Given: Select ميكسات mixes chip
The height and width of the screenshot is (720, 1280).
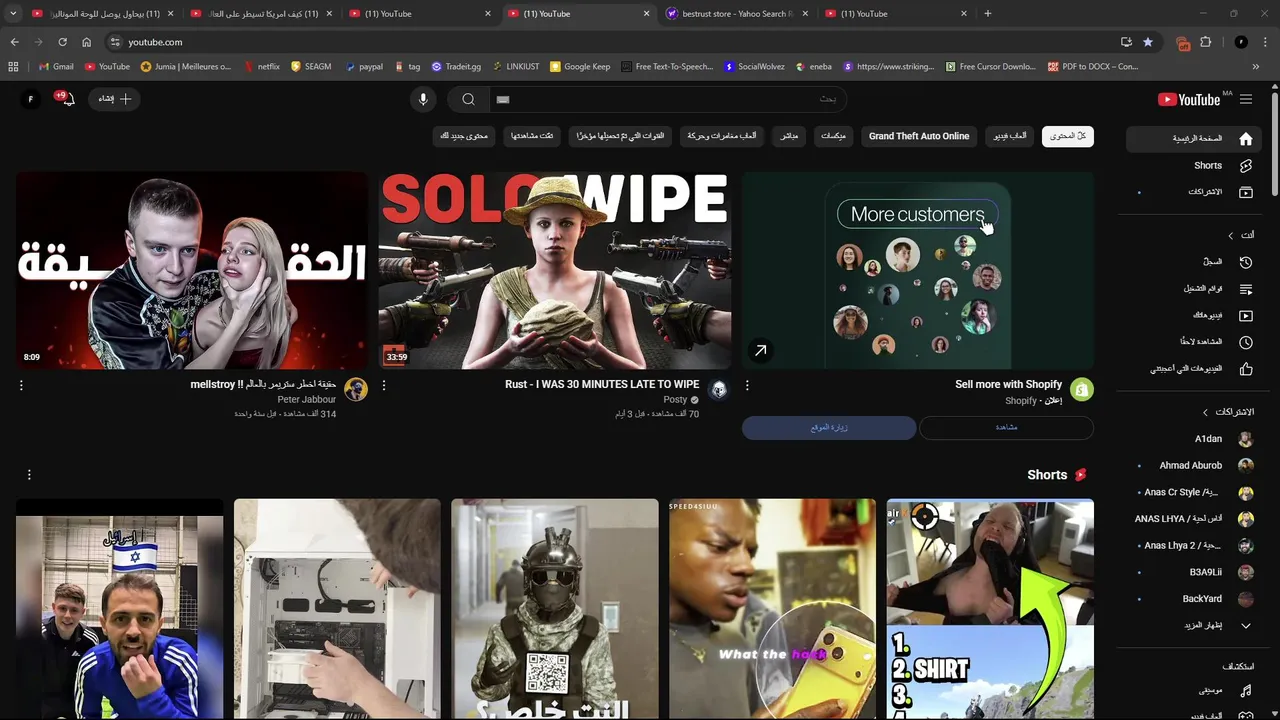Looking at the screenshot, I should pyautogui.click(x=833, y=136).
